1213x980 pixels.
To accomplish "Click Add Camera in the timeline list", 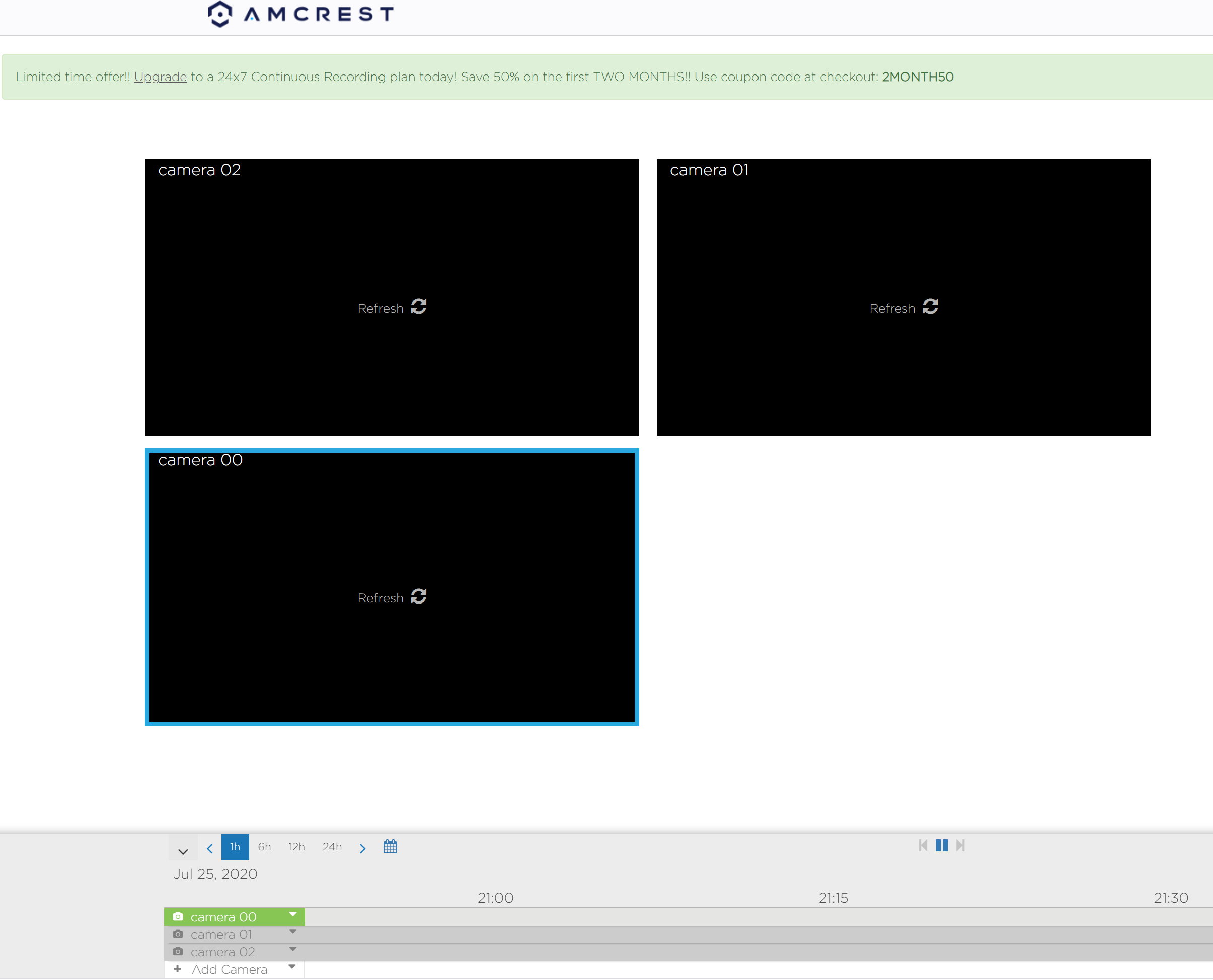I will [229, 970].
